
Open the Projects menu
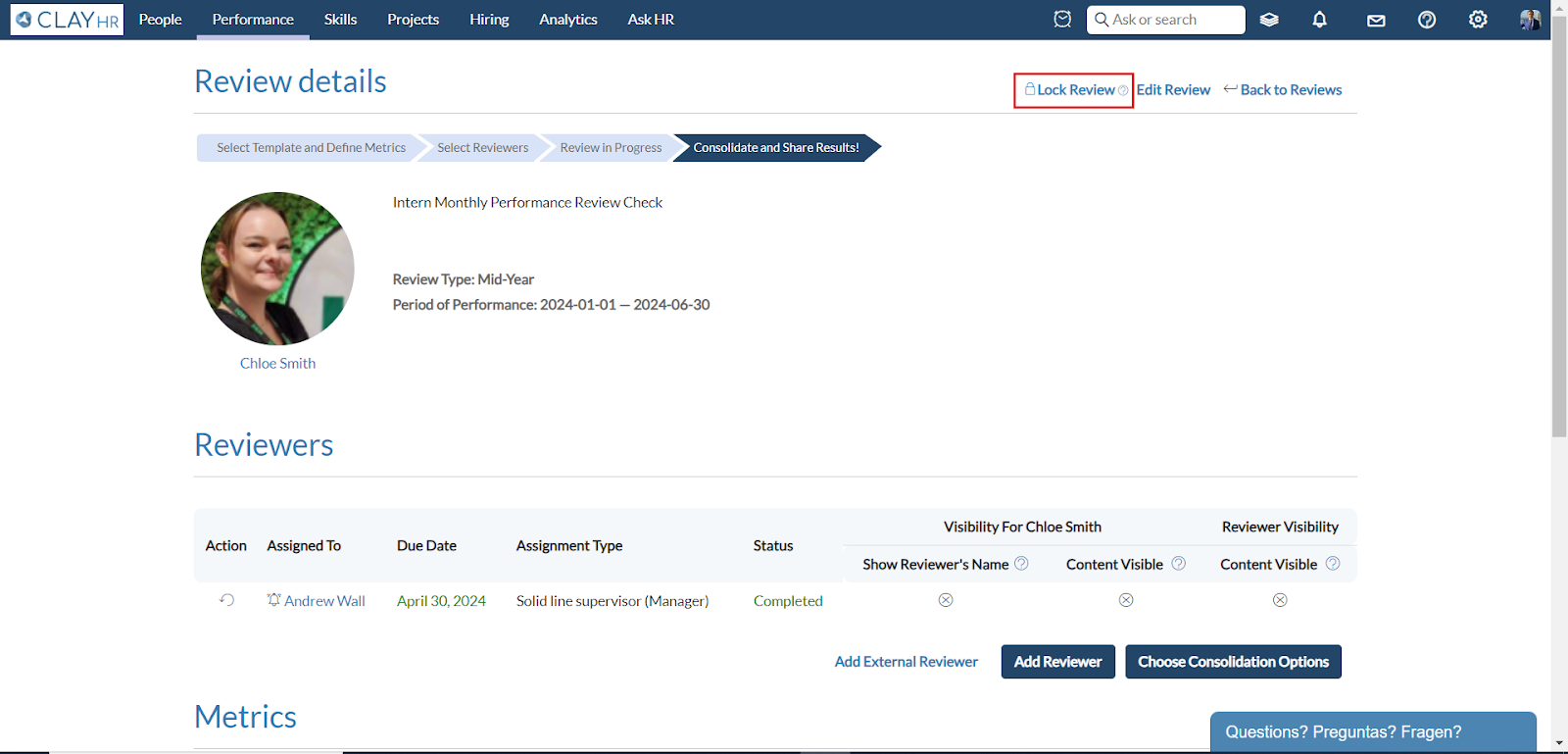[x=413, y=20]
